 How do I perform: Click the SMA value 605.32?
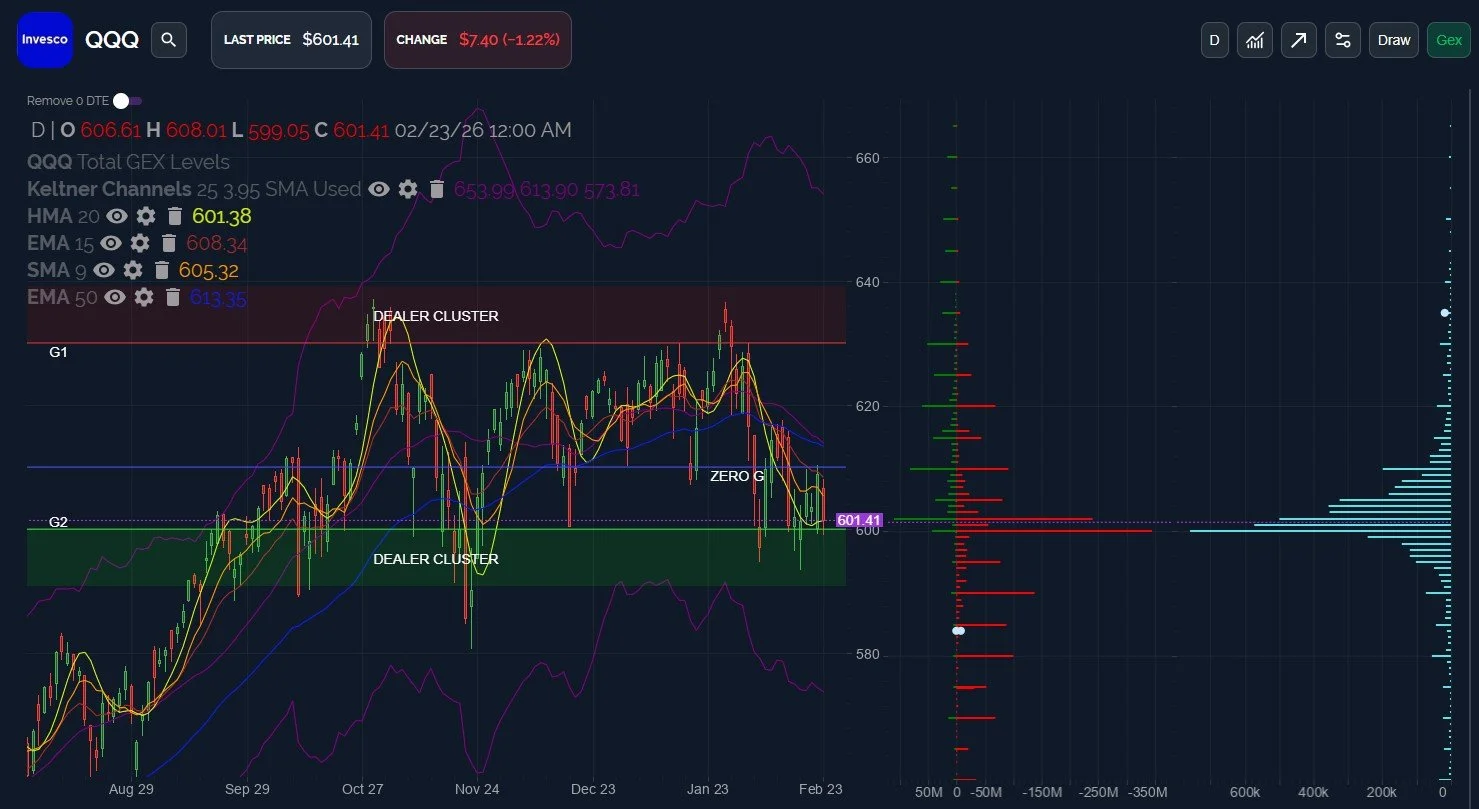[x=209, y=270]
